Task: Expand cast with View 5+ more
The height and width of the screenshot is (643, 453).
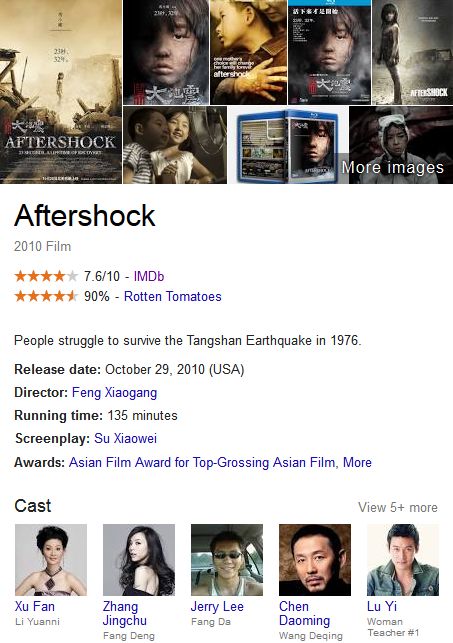Action: (398, 507)
